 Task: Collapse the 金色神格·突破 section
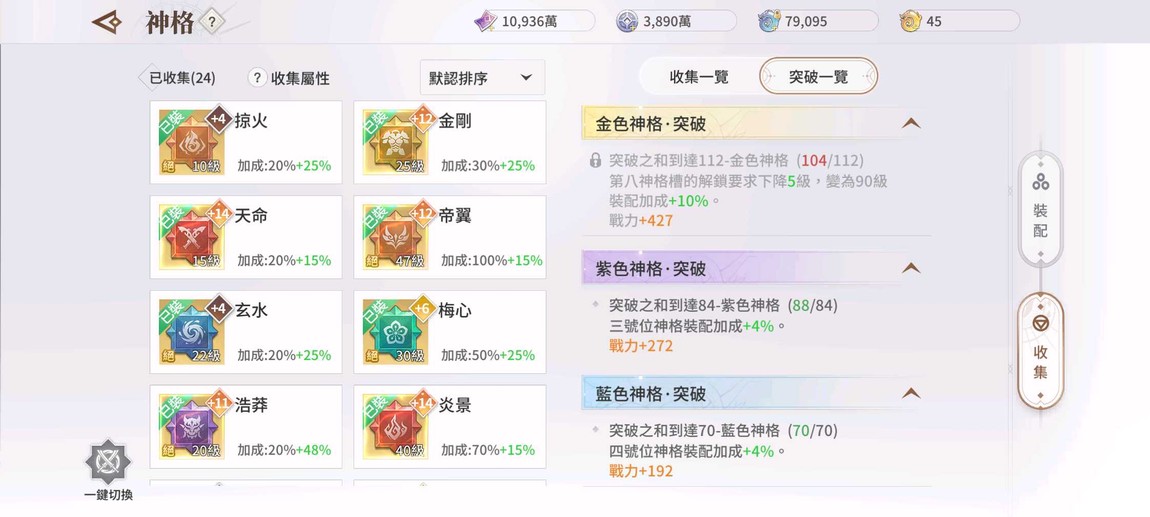(910, 124)
